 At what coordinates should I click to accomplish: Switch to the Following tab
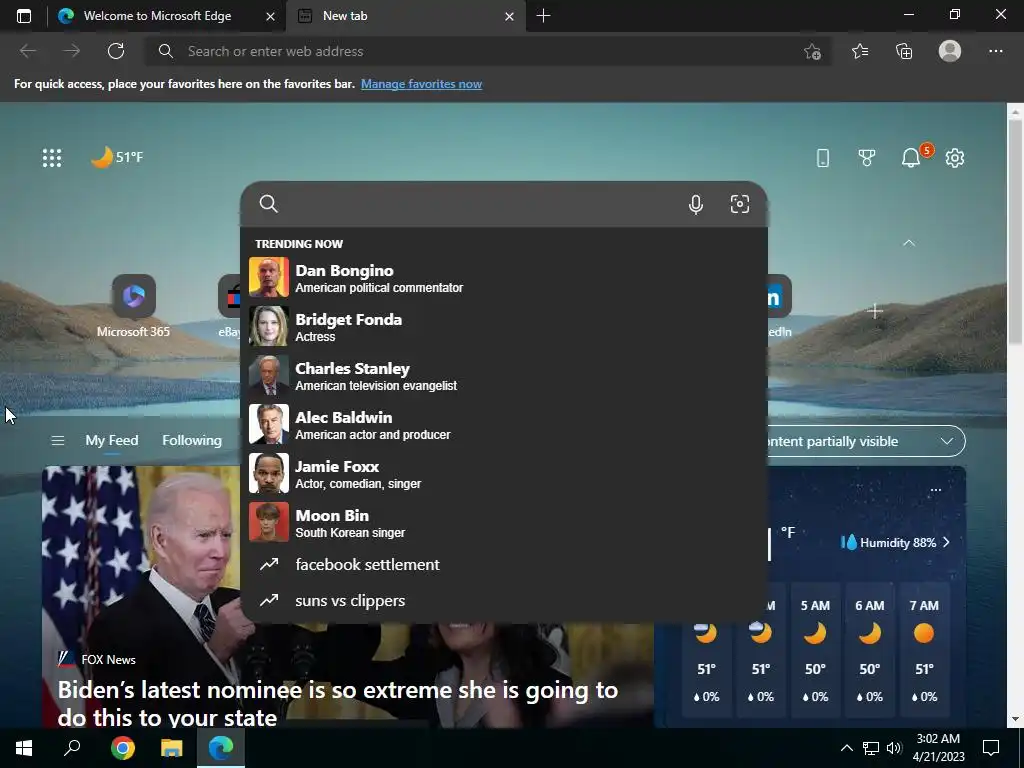tap(192, 441)
